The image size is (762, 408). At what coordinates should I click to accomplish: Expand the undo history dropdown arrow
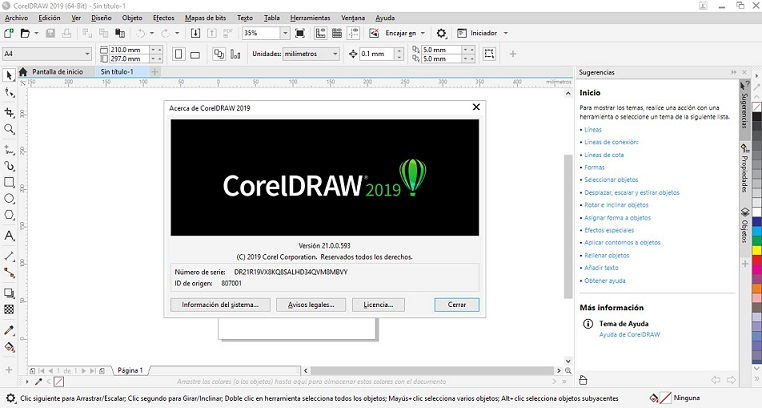coord(152,33)
